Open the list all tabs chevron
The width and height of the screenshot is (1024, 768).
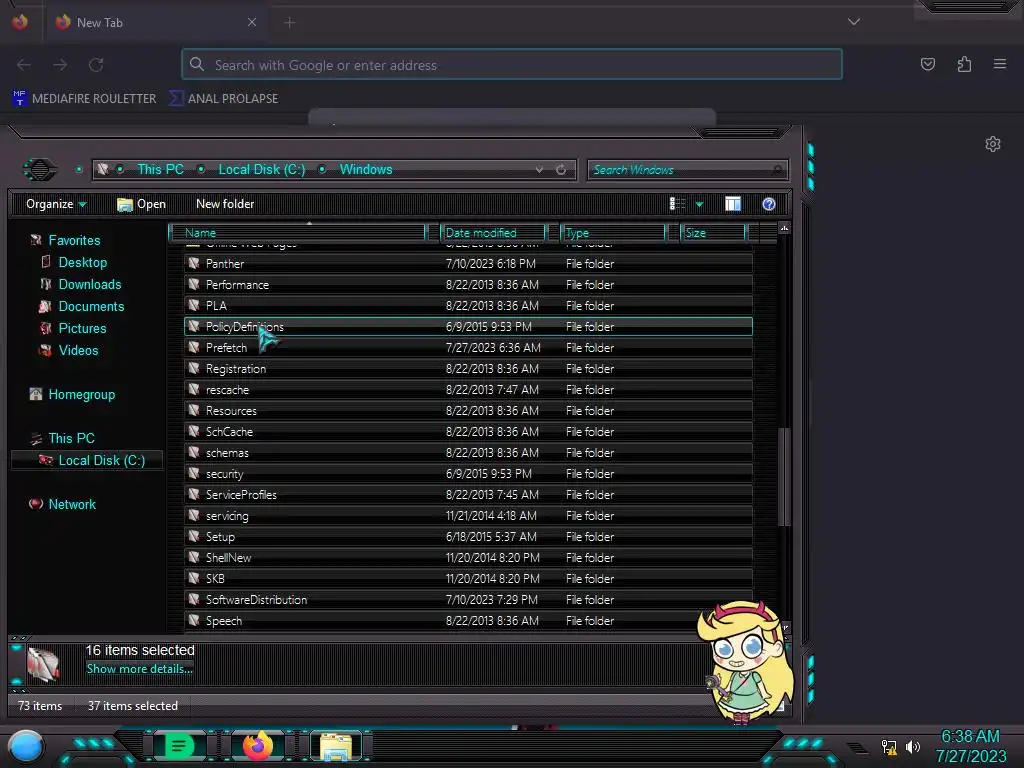(854, 22)
